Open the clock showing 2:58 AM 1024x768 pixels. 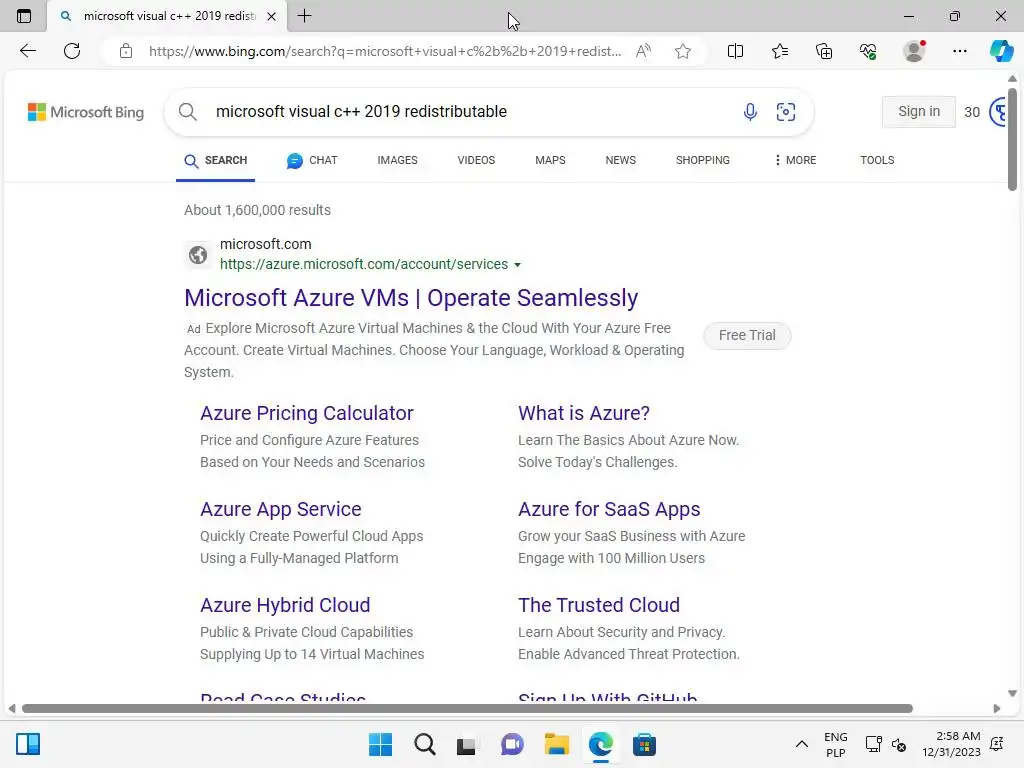click(952, 744)
